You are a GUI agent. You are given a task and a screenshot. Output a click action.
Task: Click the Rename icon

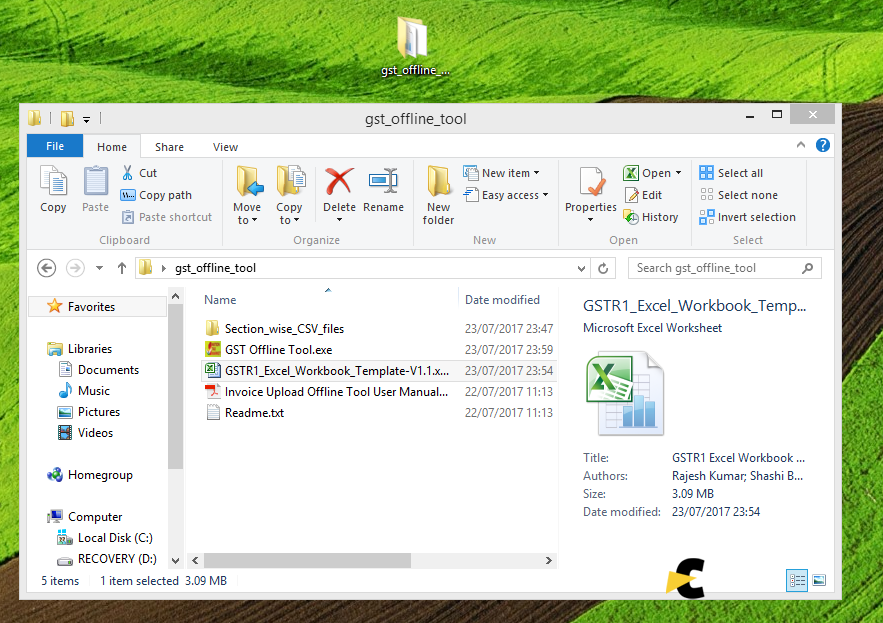(383, 181)
